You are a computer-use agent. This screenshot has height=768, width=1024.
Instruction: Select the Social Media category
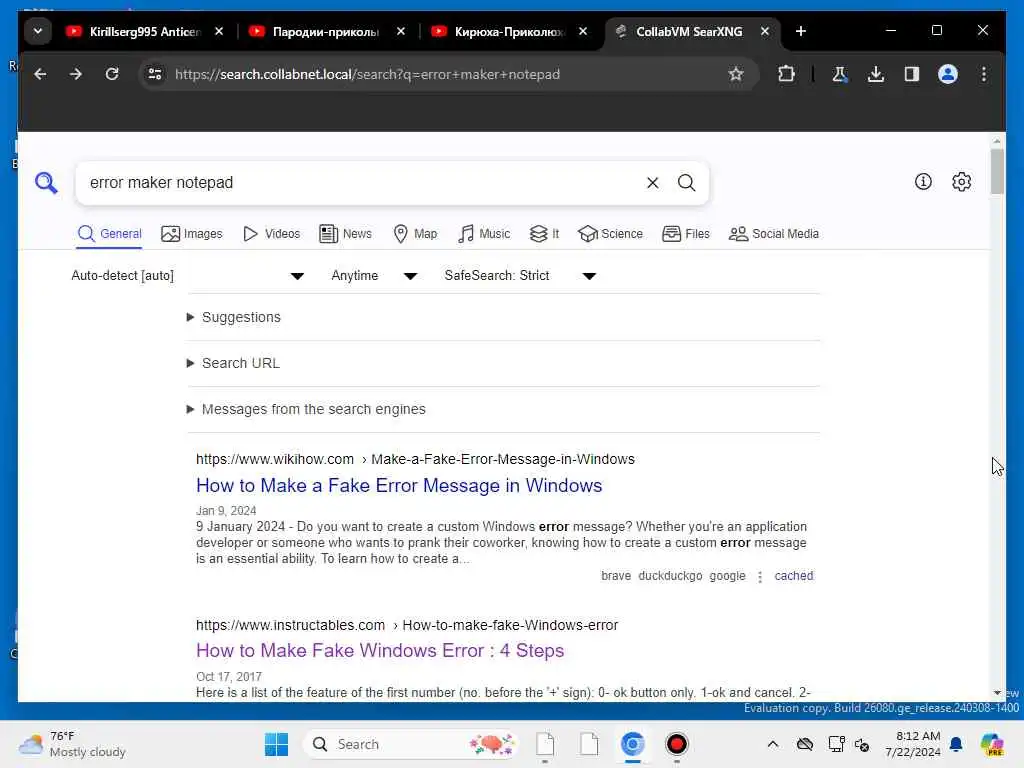pos(774,234)
